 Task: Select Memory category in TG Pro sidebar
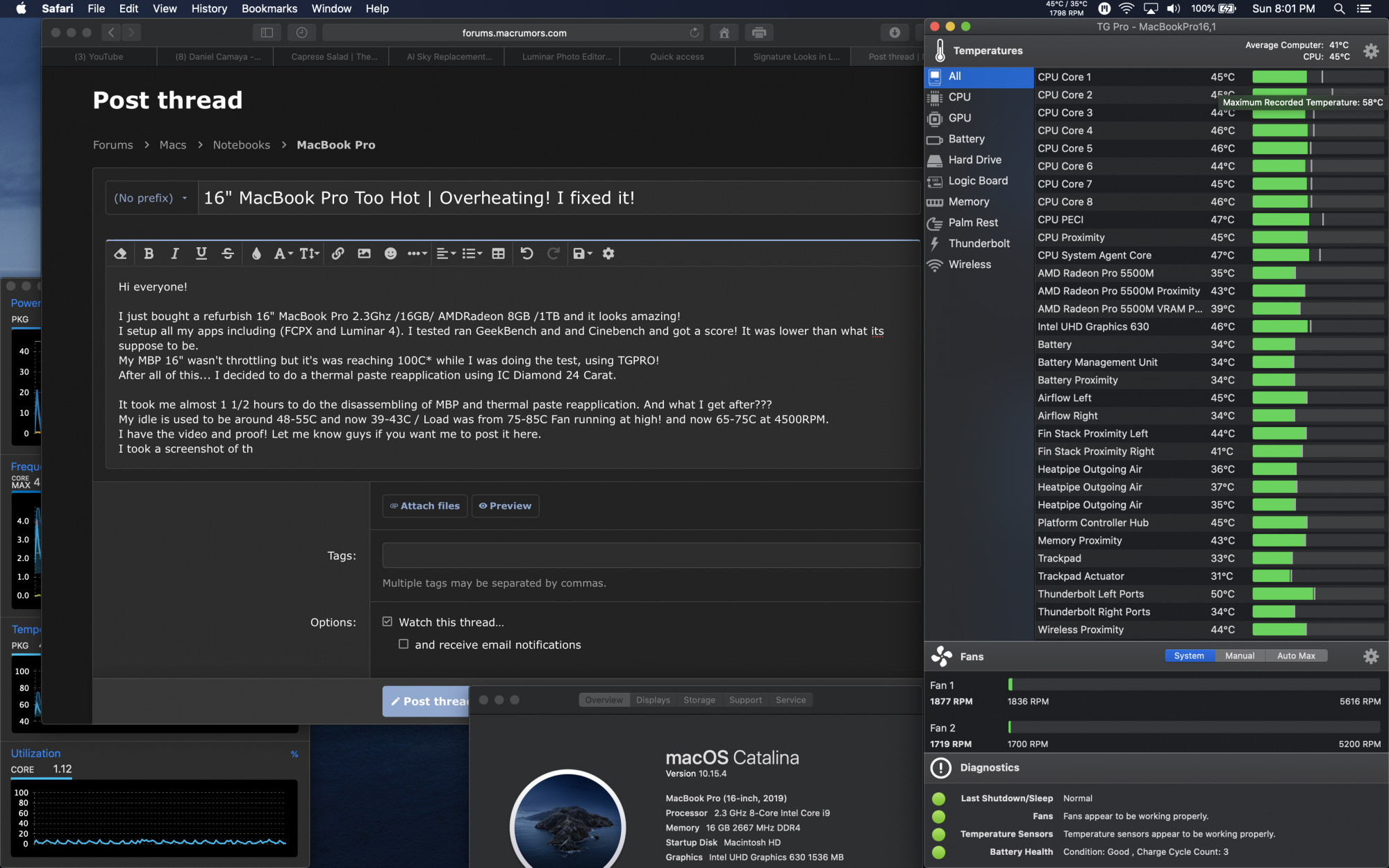[x=979, y=201]
